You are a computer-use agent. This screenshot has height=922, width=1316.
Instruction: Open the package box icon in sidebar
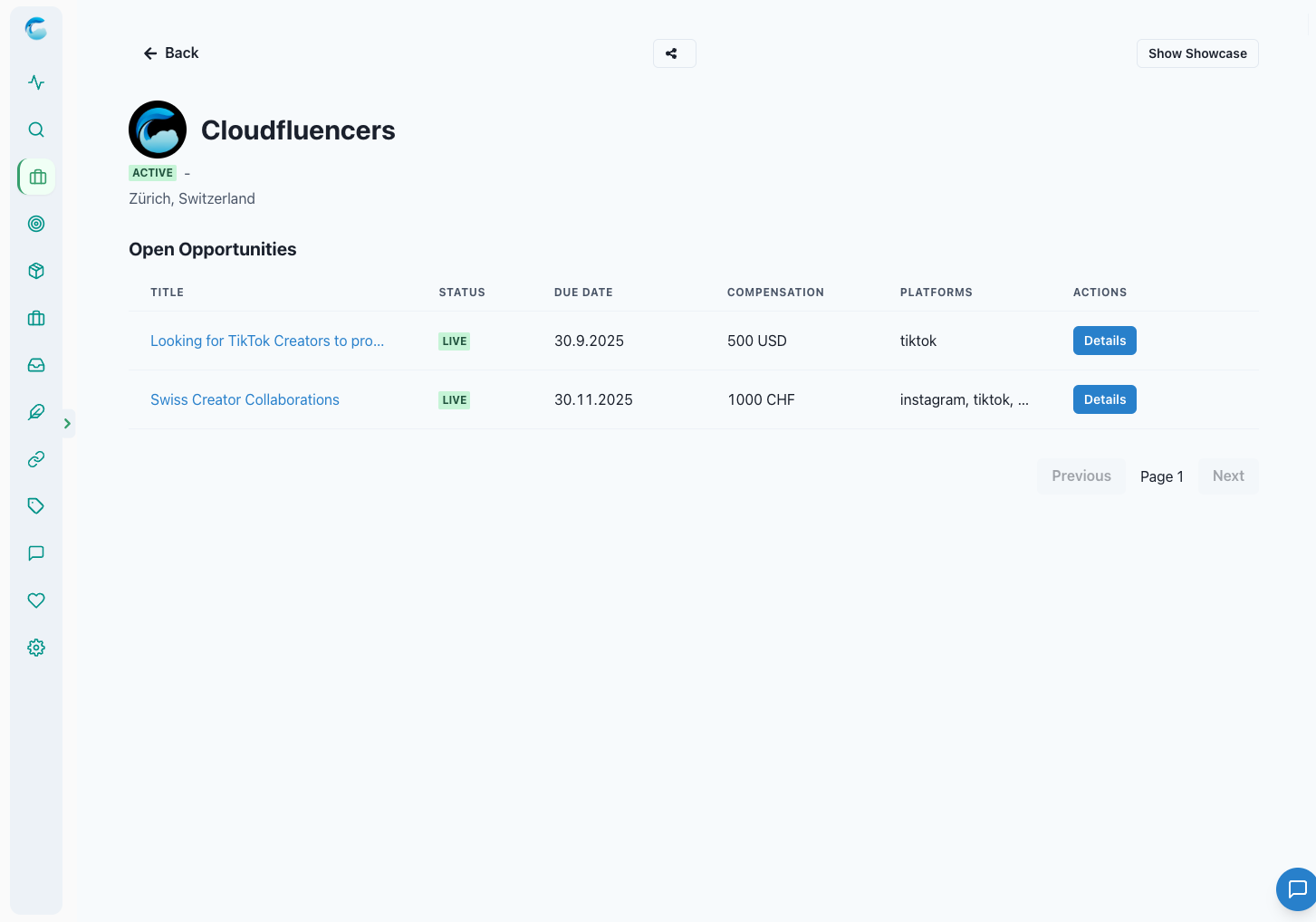coord(36,271)
